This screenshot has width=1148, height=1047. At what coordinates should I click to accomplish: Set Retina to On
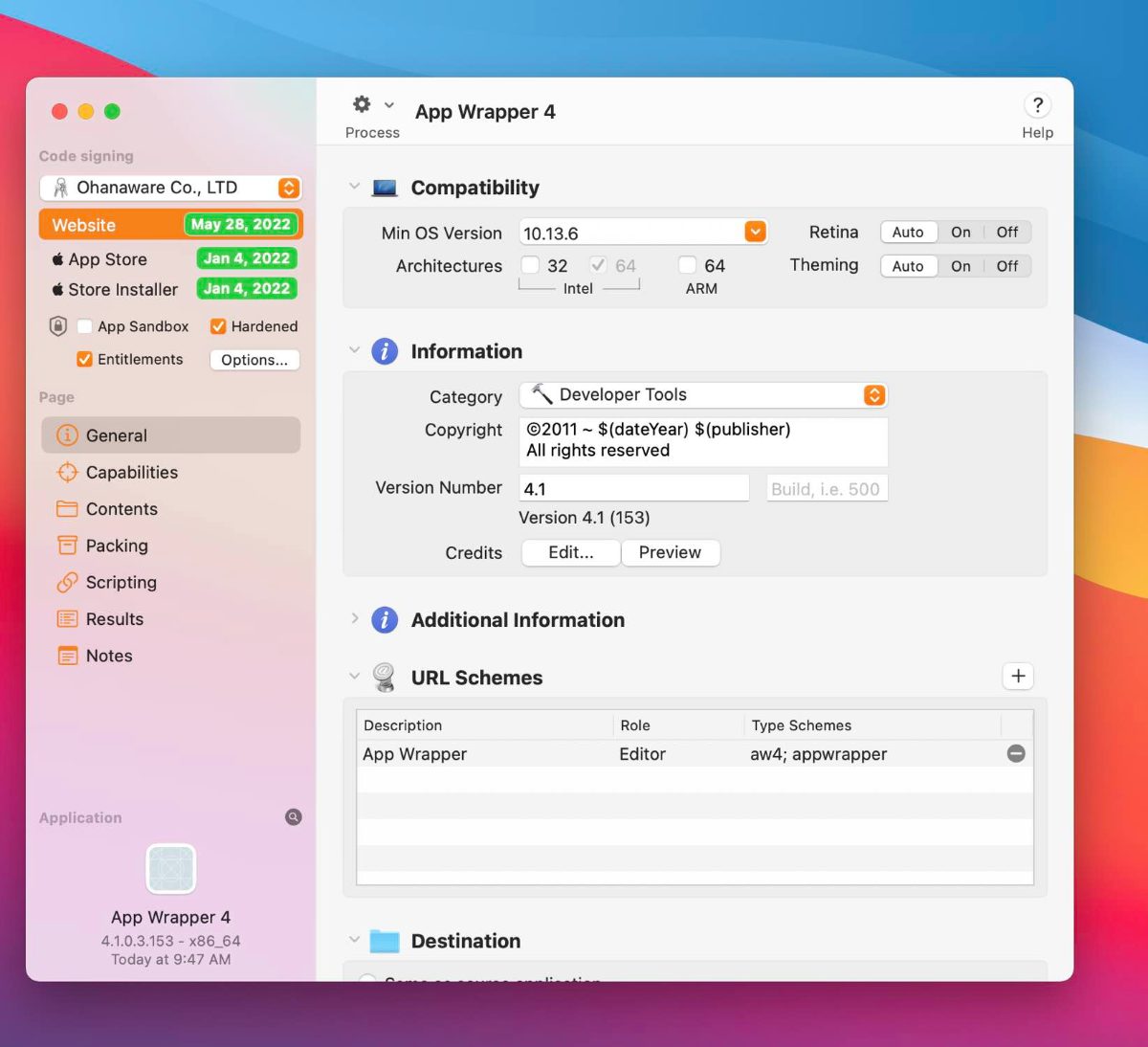[x=960, y=232]
